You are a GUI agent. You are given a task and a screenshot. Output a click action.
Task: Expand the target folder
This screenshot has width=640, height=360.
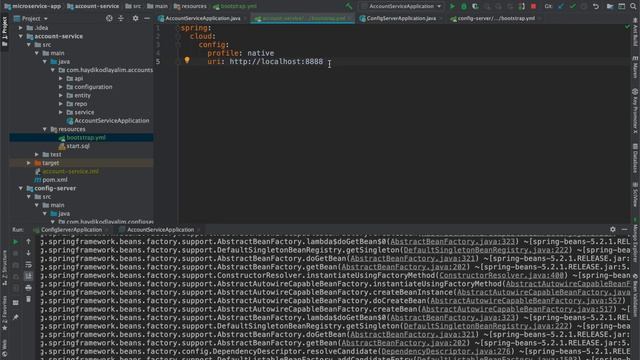[x=29, y=163]
